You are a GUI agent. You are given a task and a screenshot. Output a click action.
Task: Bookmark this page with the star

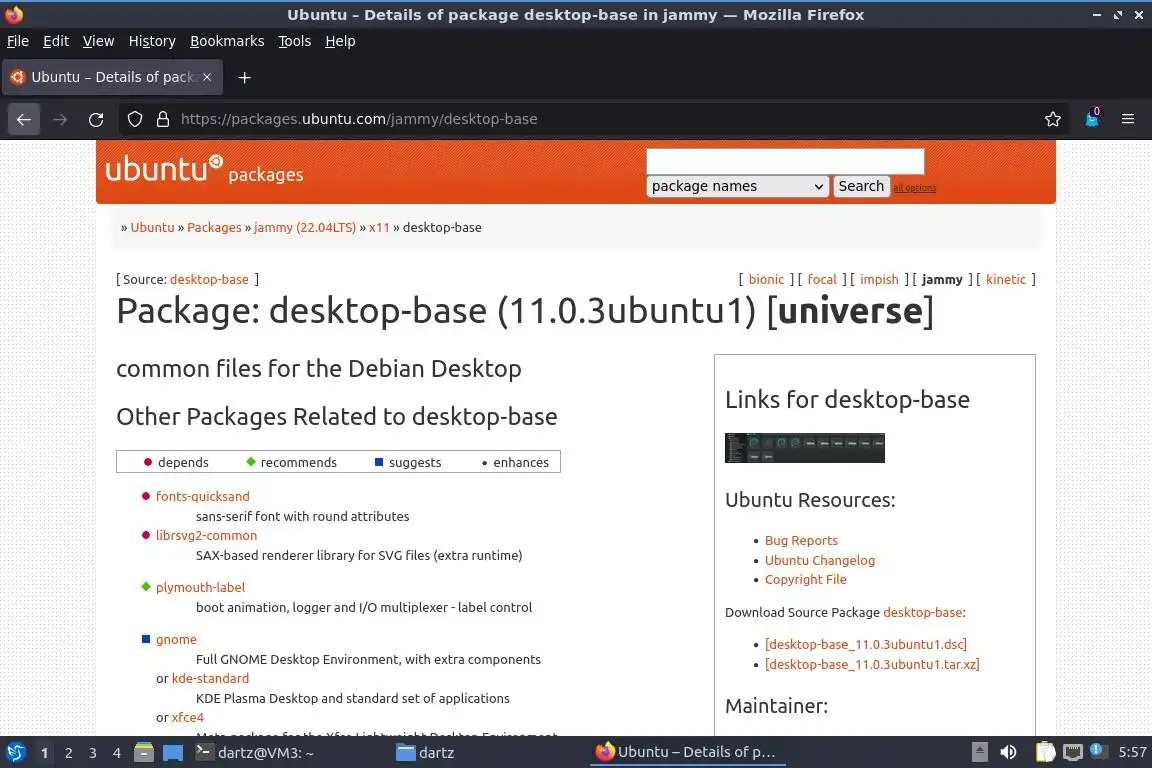(1053, 119)
